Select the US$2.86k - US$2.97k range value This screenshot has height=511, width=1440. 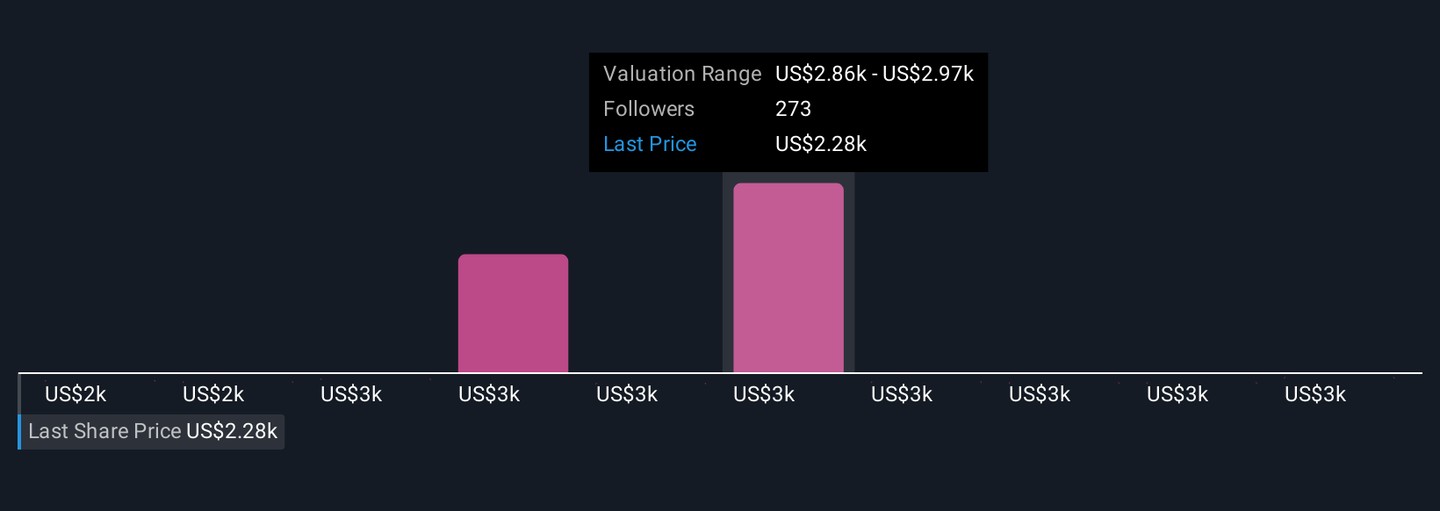(x=874, y=74)
